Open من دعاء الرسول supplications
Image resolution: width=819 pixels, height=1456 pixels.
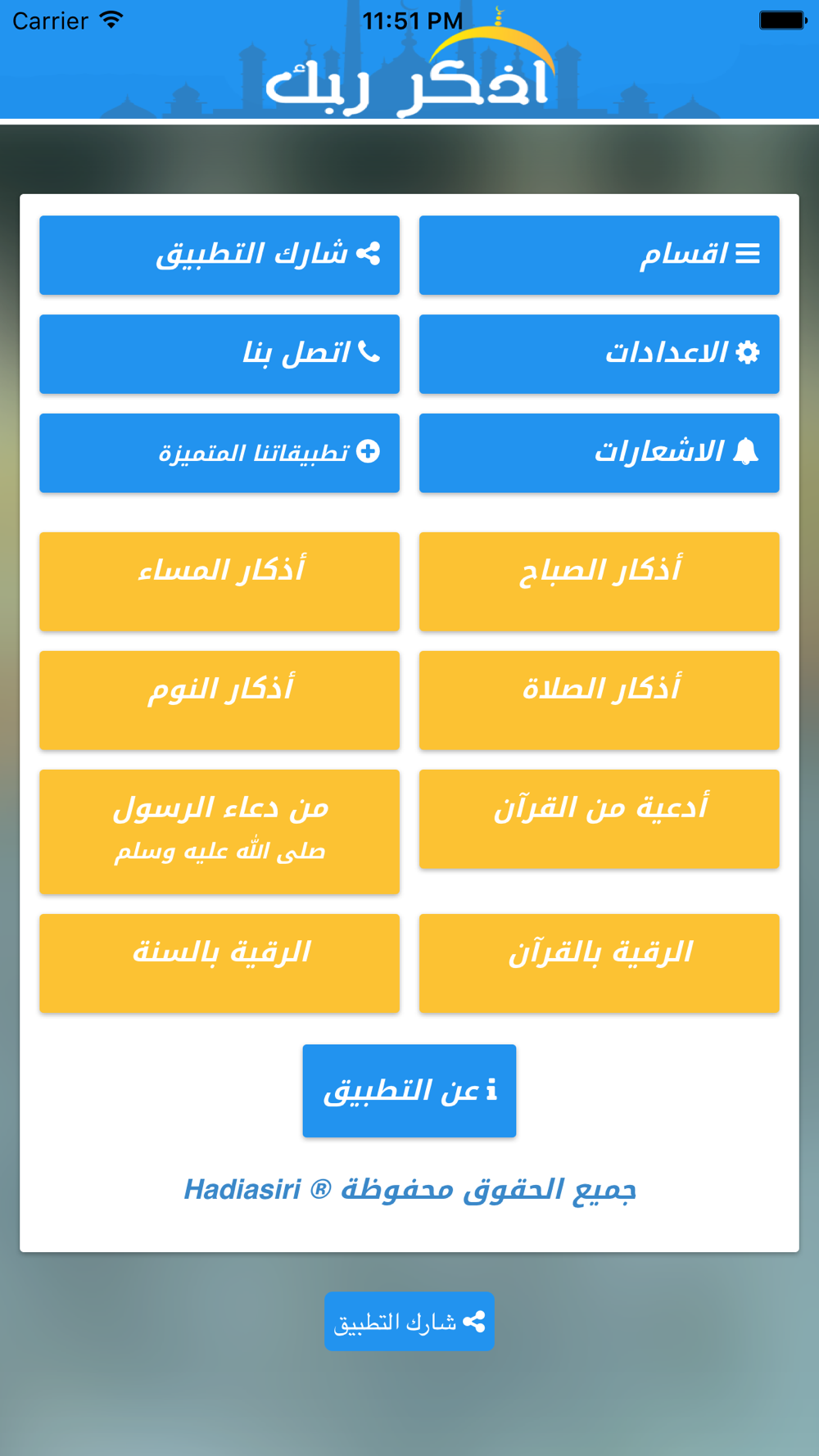point(219,830)
